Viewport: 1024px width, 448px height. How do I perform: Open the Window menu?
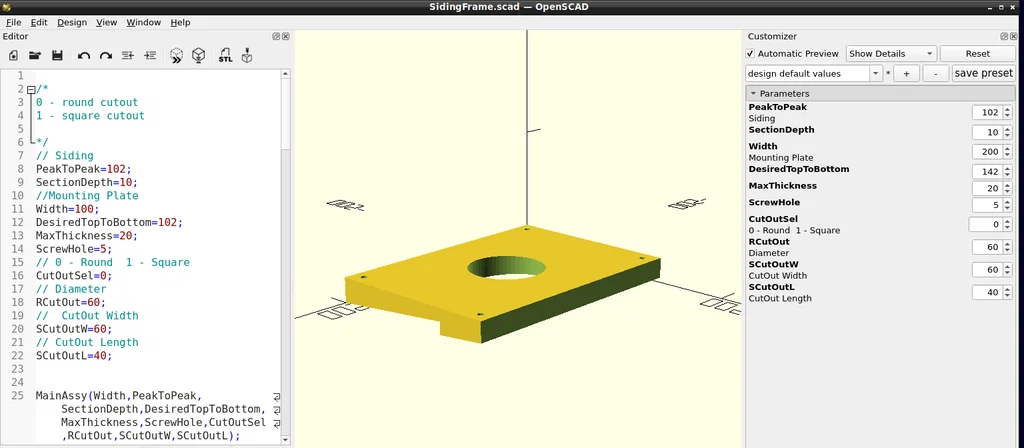[144, 22]
